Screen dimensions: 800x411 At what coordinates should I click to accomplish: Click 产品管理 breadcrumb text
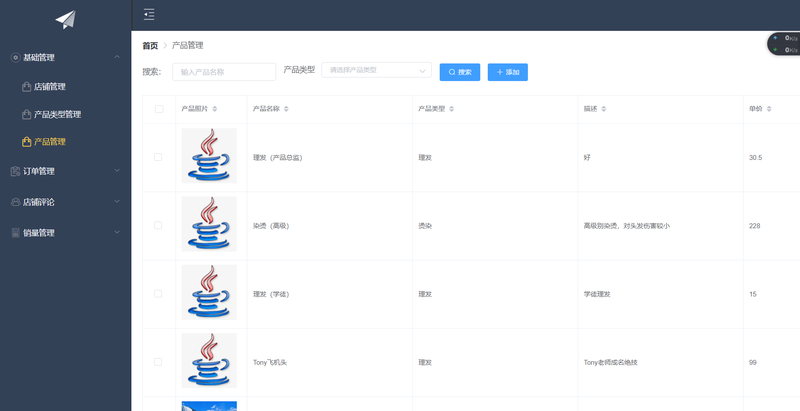click(187, 45)
